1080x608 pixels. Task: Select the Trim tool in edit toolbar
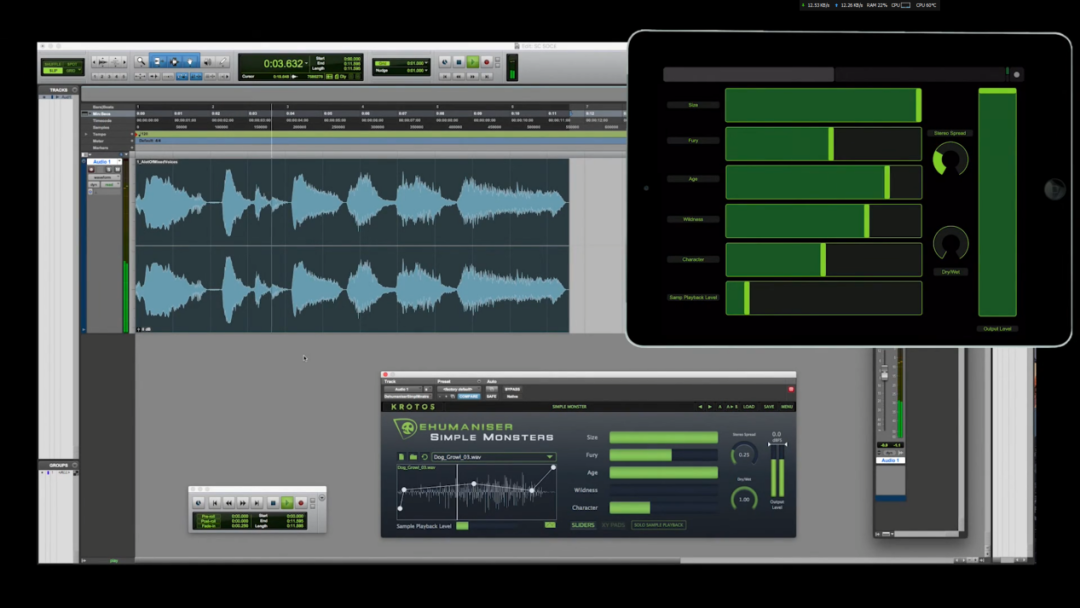(x=158, y=61)
